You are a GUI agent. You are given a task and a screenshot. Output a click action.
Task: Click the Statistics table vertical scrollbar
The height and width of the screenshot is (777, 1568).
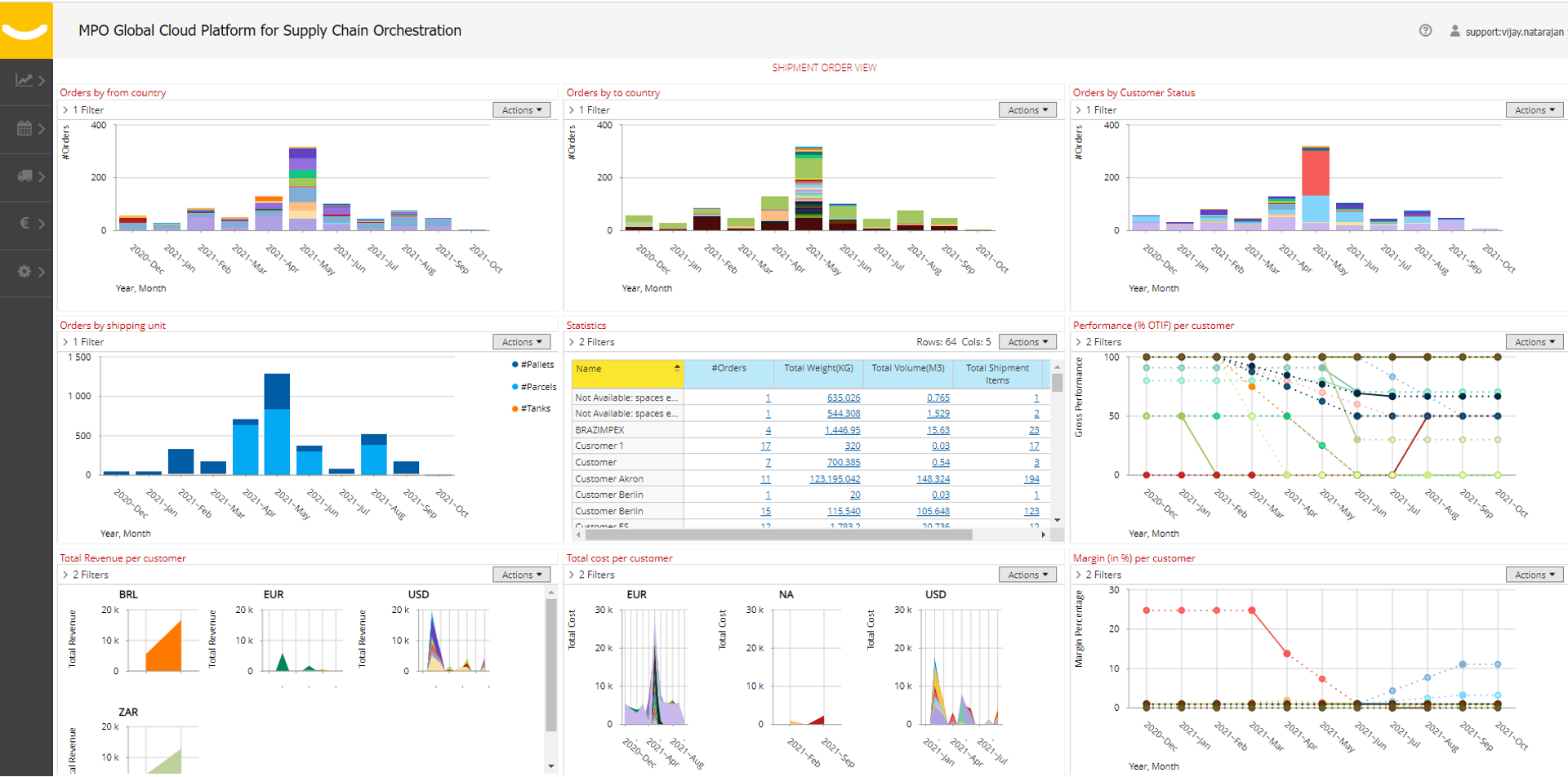coord(1057,382)
